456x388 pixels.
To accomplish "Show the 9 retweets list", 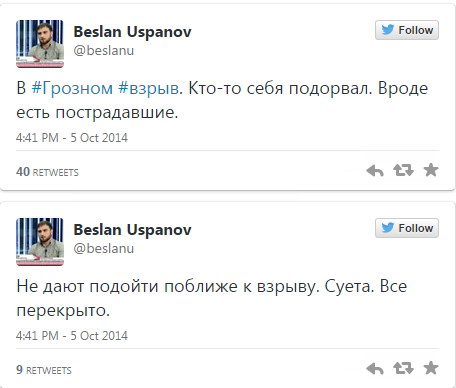I will (x=44, y=370).
